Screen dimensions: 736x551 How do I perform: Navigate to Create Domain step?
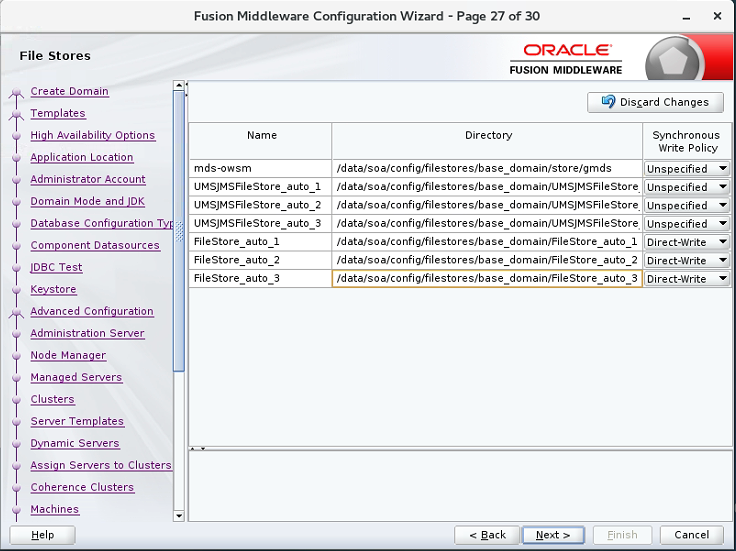[69, 91]
